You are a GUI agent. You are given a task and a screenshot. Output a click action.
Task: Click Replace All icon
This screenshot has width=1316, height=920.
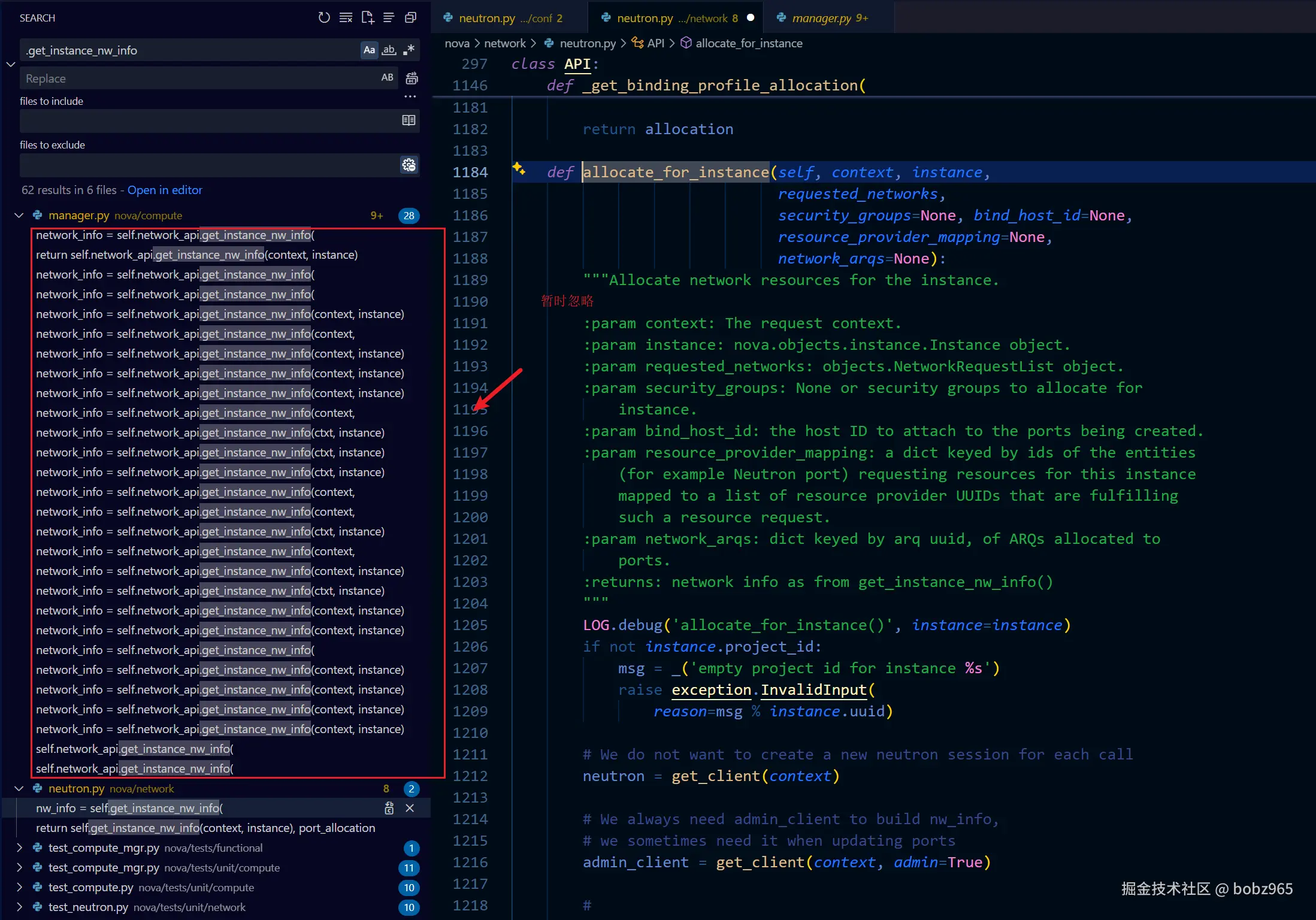pos(412,78)
